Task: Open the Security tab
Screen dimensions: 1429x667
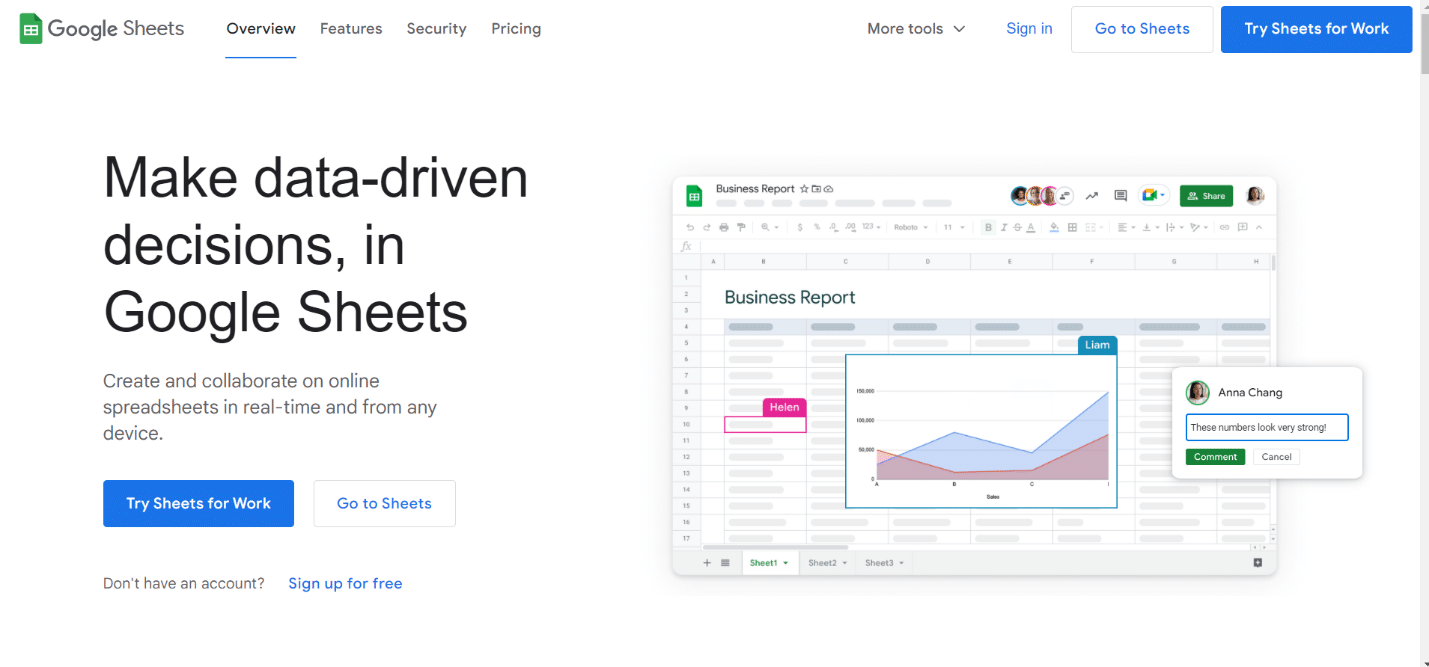Action: click(436, 28)
